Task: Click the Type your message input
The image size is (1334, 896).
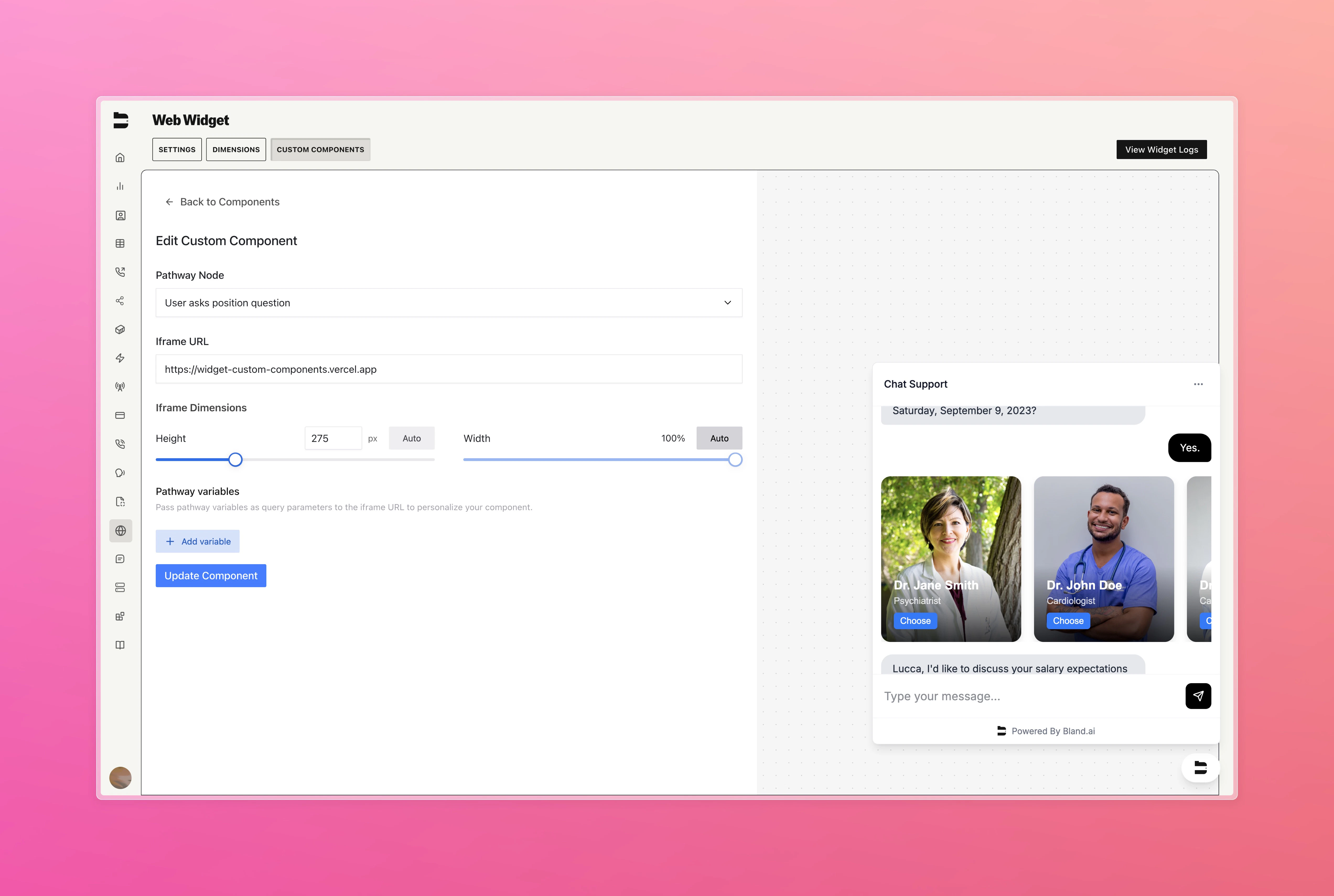Action: 1029,696
